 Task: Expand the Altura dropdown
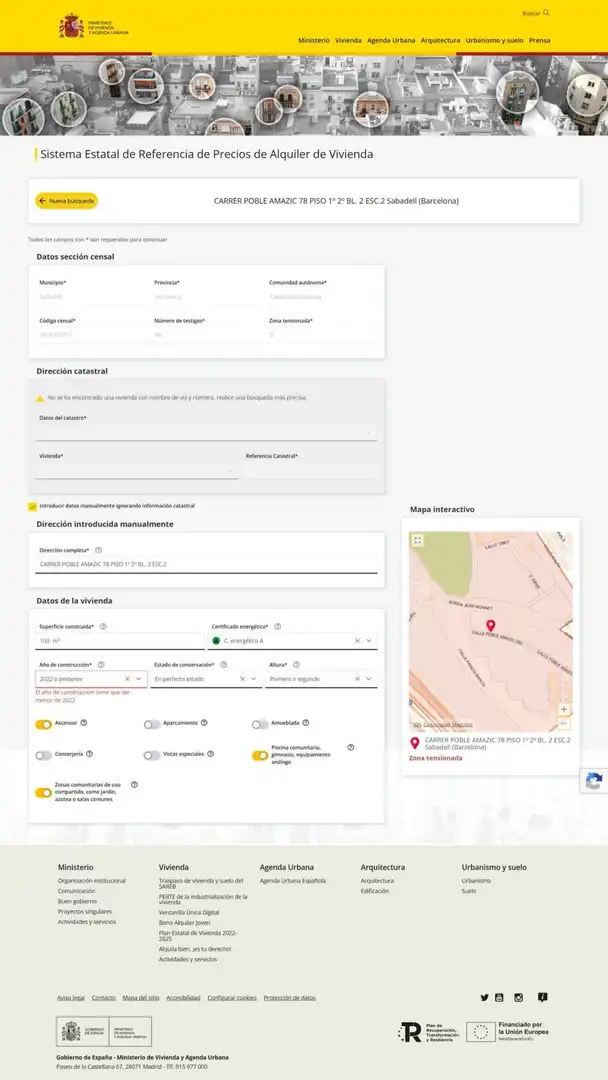point(369,678)
